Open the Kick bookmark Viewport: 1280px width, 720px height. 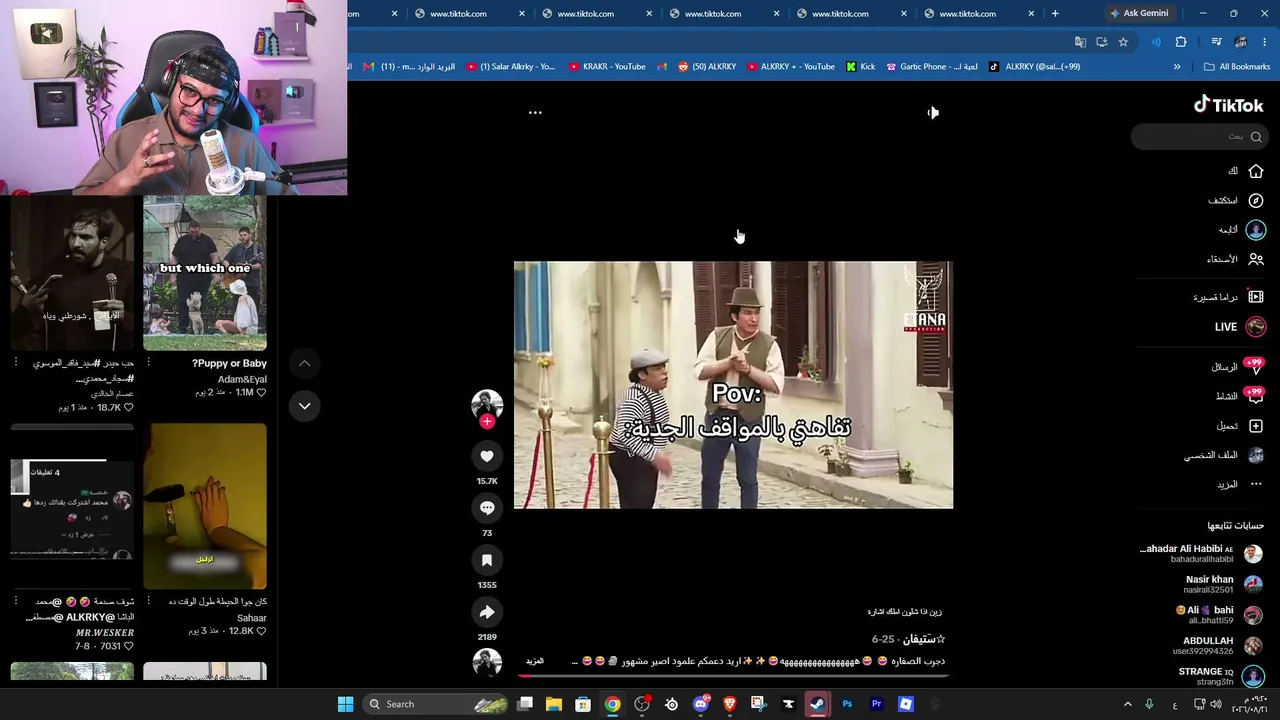[x=860, y=67]
